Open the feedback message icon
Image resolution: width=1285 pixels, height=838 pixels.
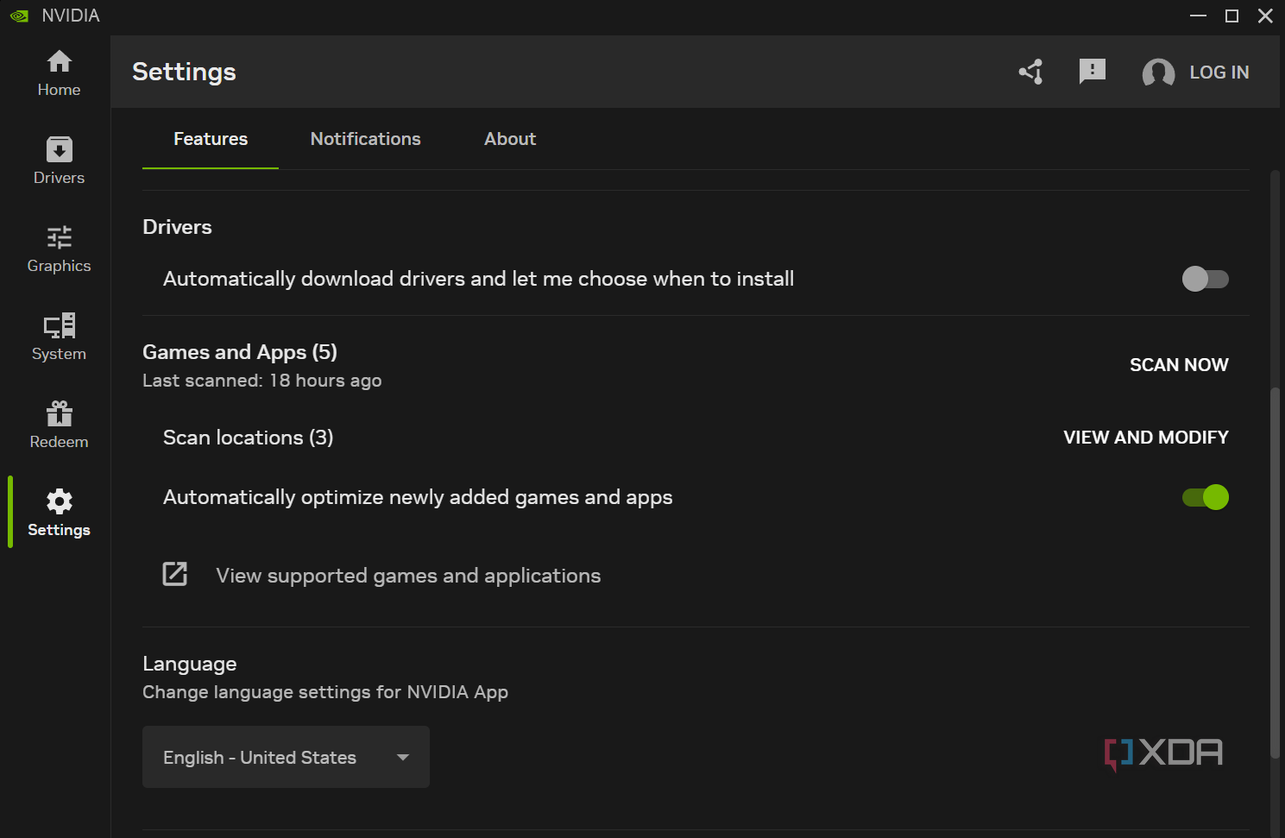tap(1092, 72)
